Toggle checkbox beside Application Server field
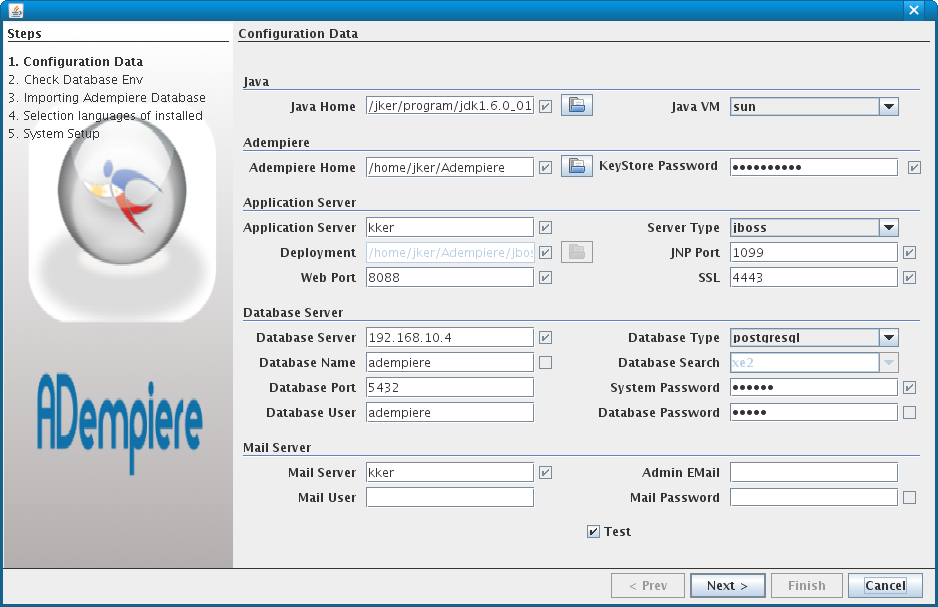 pyautogui.click(x=546, y=227)
